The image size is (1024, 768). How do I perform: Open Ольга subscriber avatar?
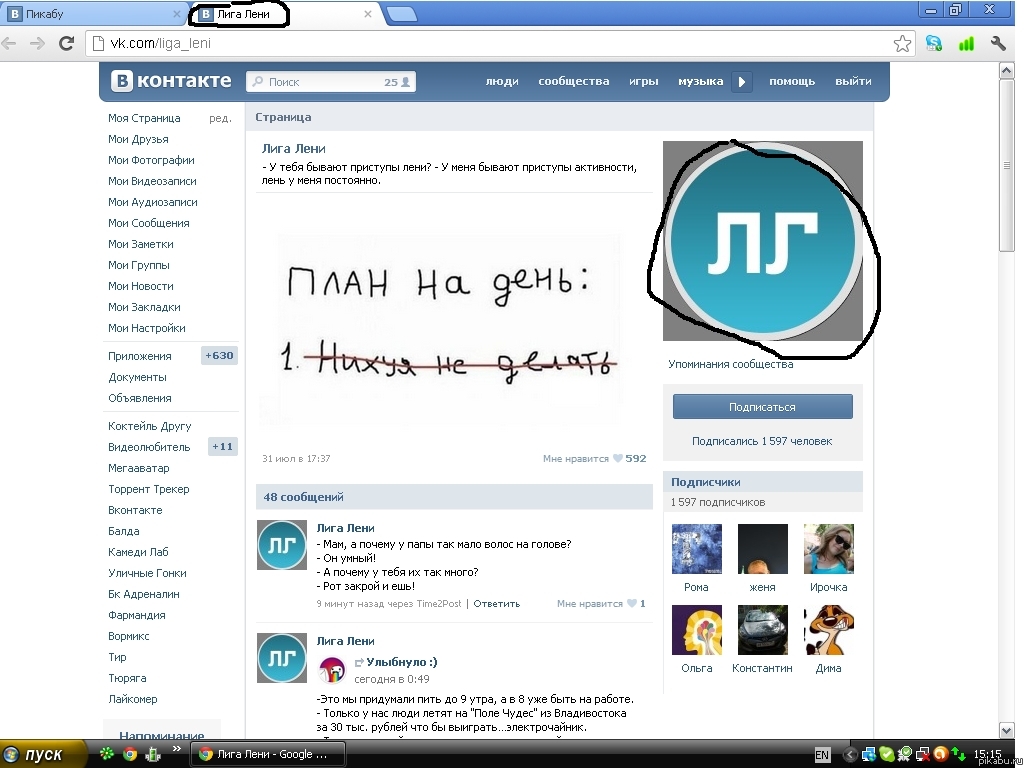point(697,630)
